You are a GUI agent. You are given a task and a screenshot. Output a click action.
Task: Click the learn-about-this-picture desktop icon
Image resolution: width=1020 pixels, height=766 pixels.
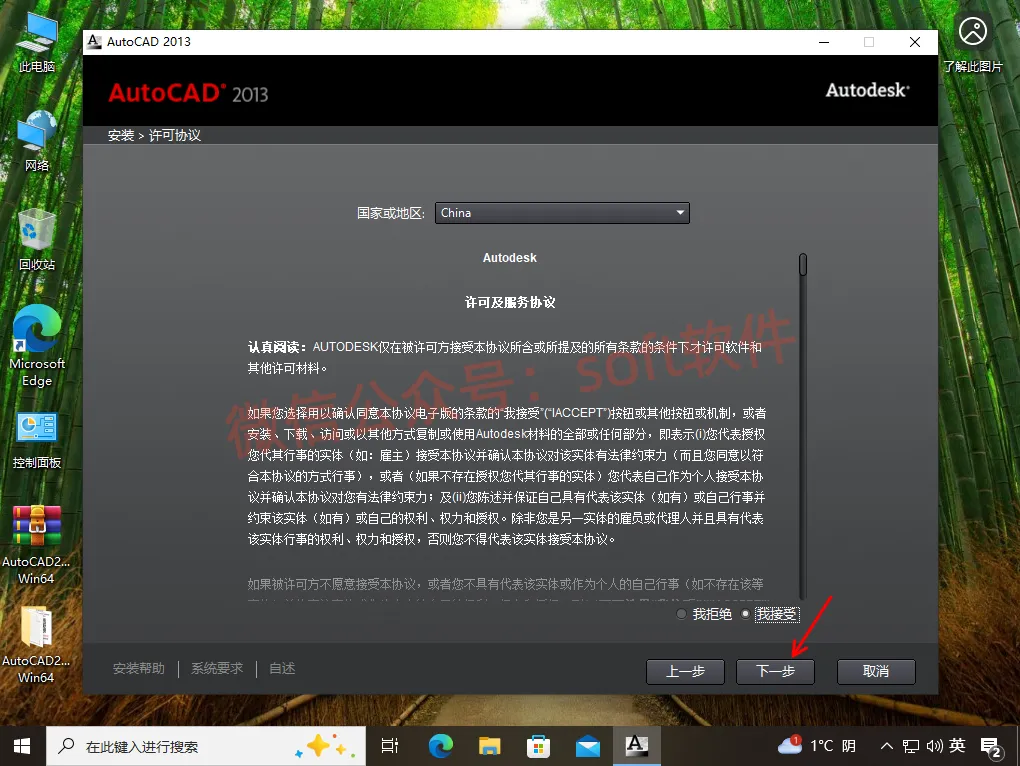973,43
